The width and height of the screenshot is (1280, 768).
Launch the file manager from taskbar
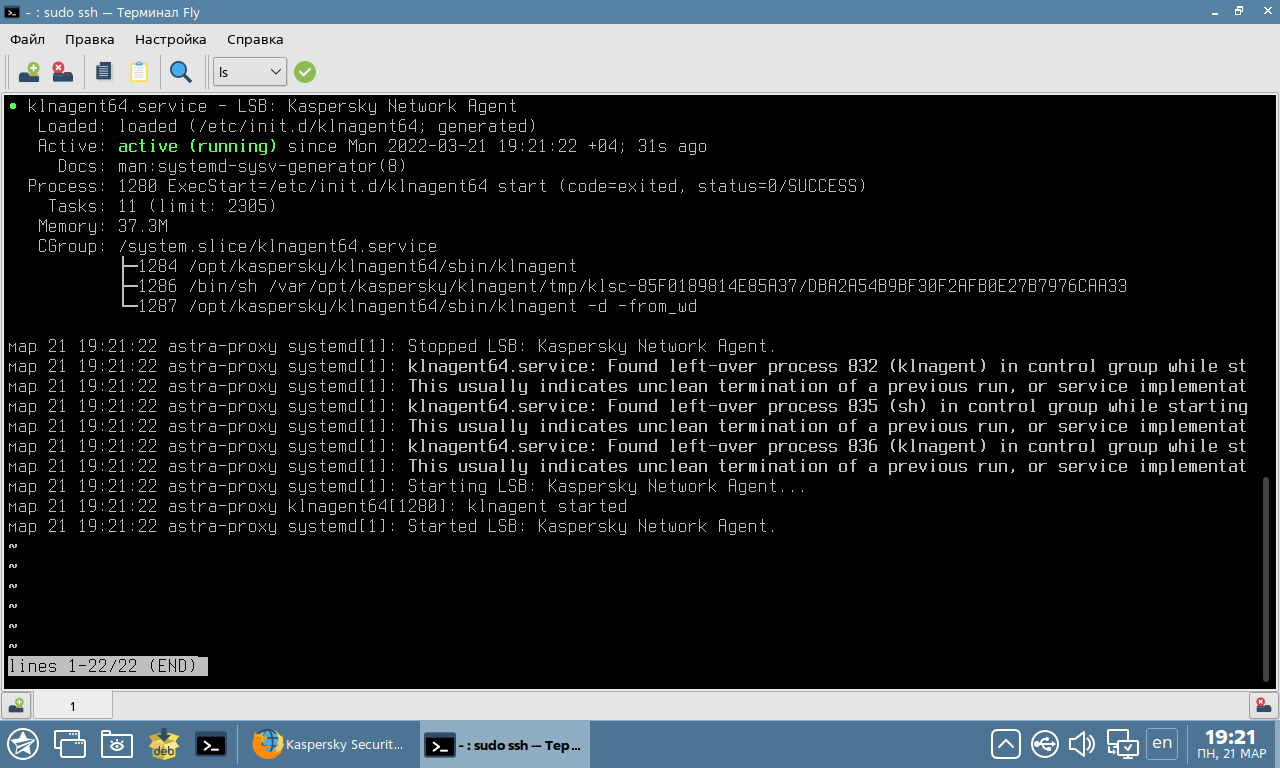116,744
